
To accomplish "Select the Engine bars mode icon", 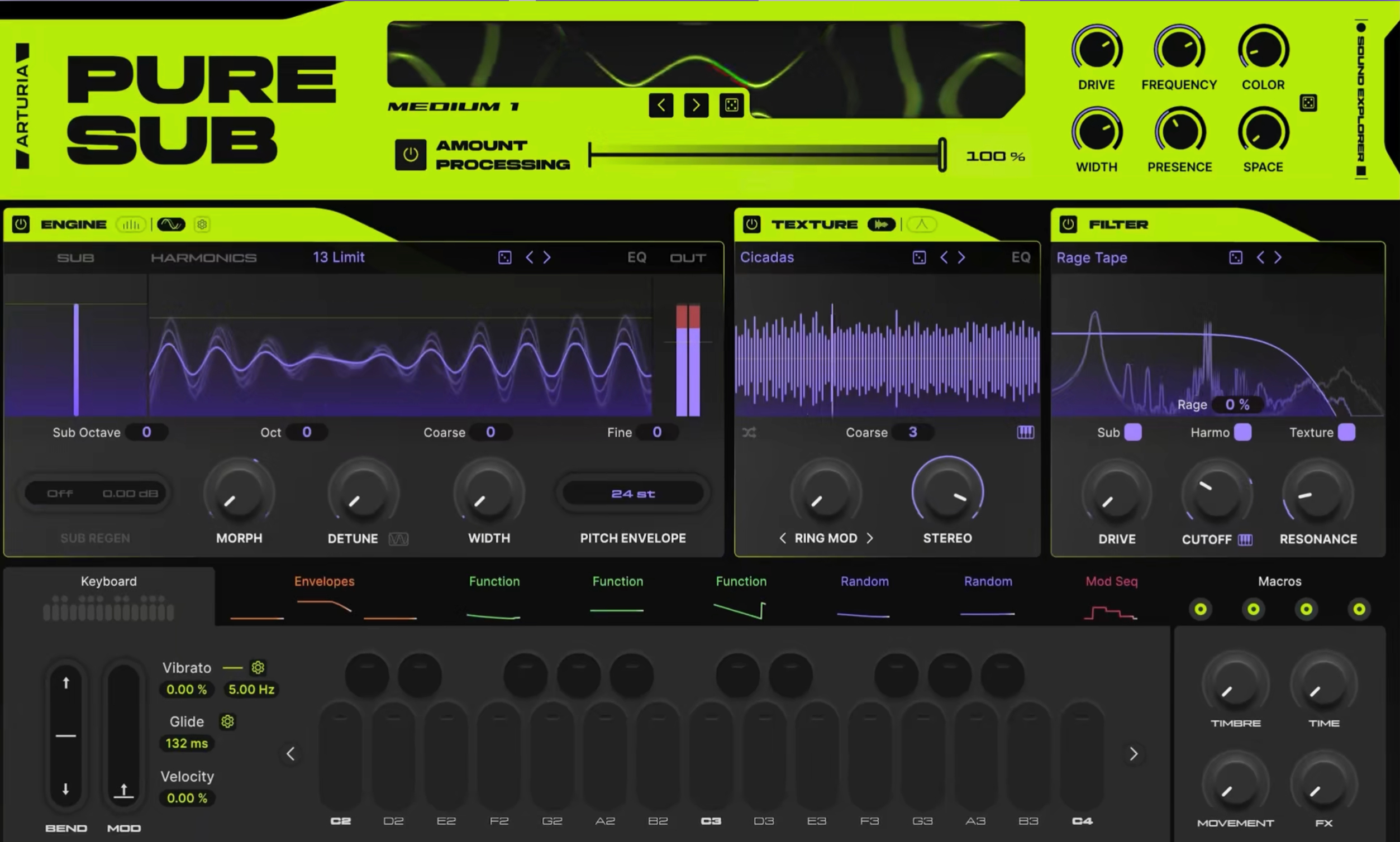I will click(x=131, y=224).
